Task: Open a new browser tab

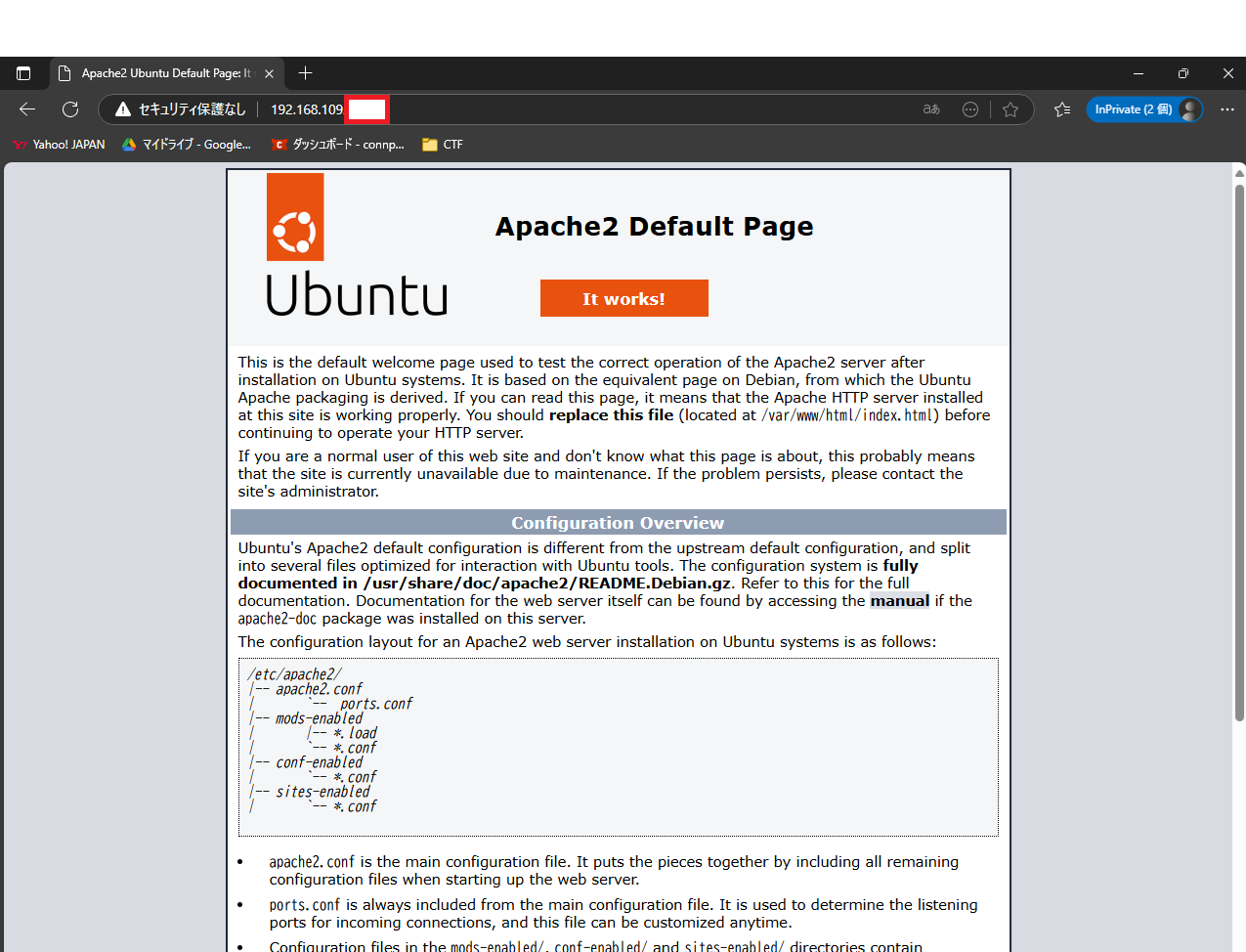Action: pyautogui.click(x=305, y=73)
